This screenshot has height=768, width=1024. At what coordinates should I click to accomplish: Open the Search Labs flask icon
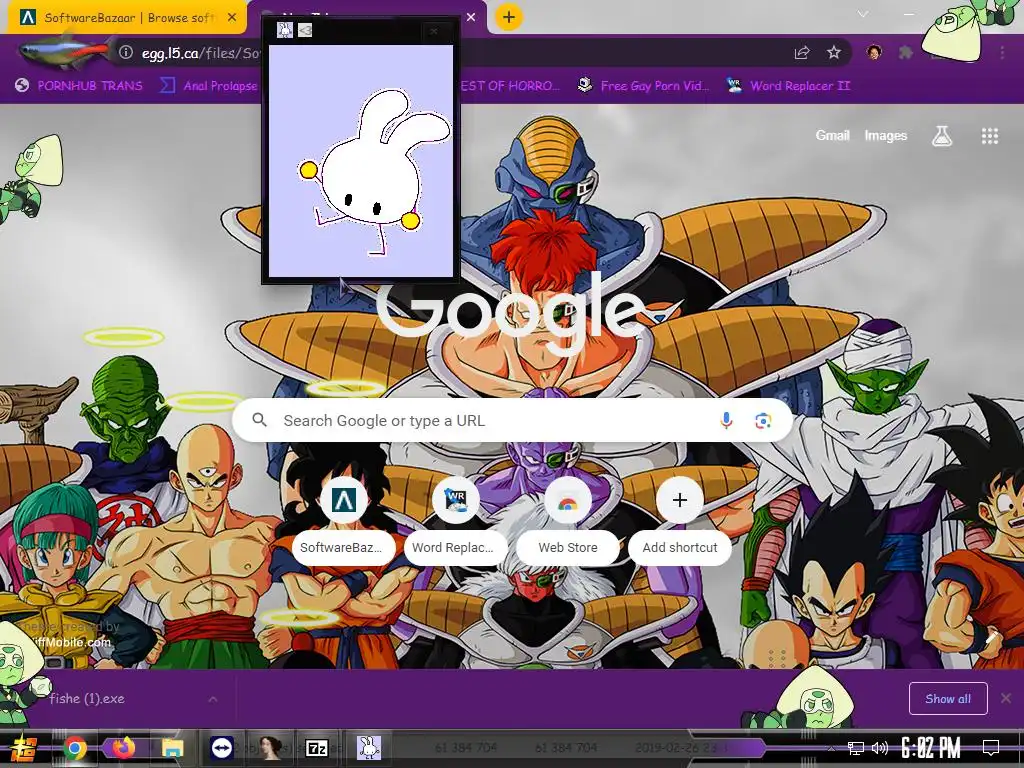pyautogui.click(x=942, y=136)
